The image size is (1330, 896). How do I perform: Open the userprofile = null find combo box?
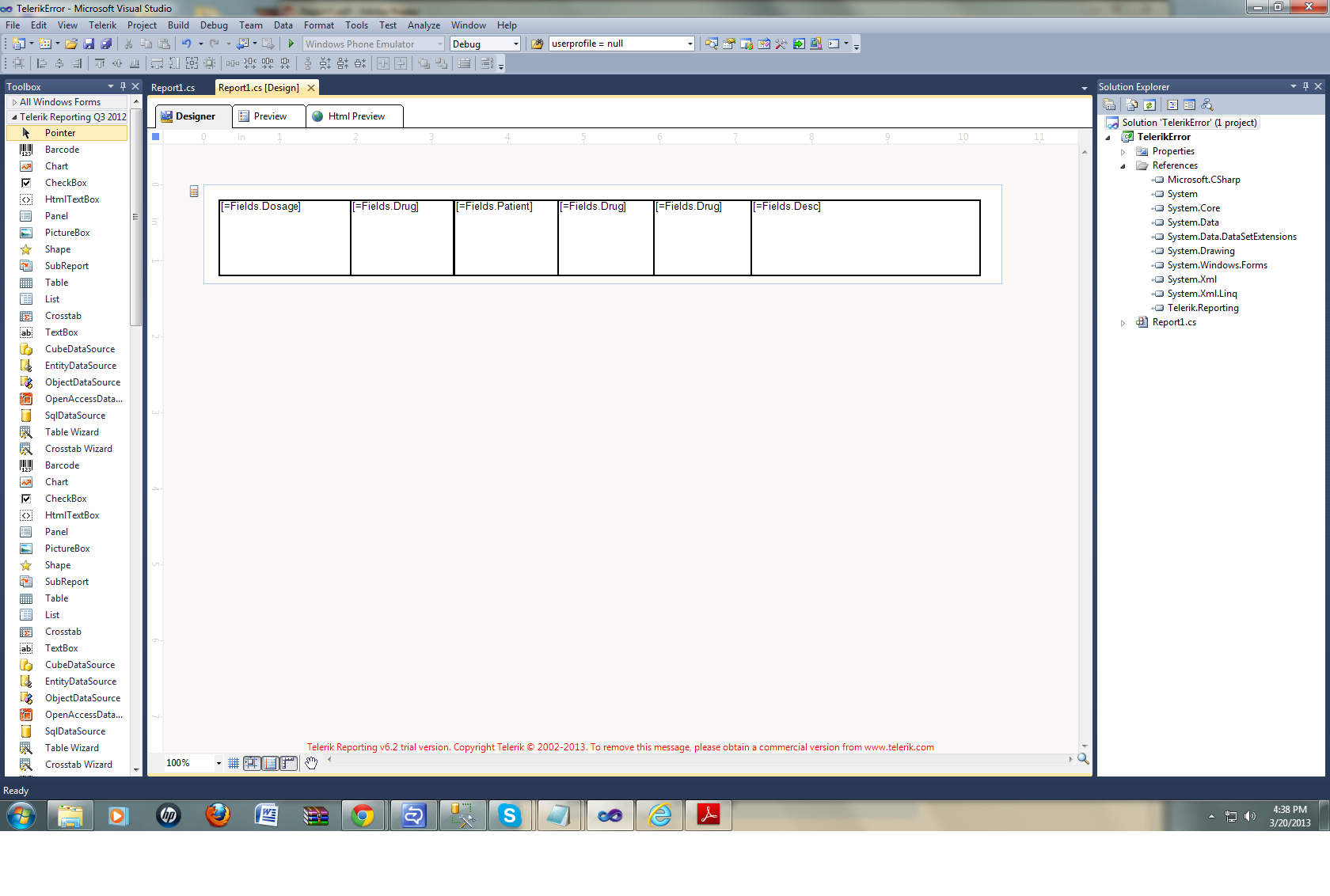[x=621, y=44]
